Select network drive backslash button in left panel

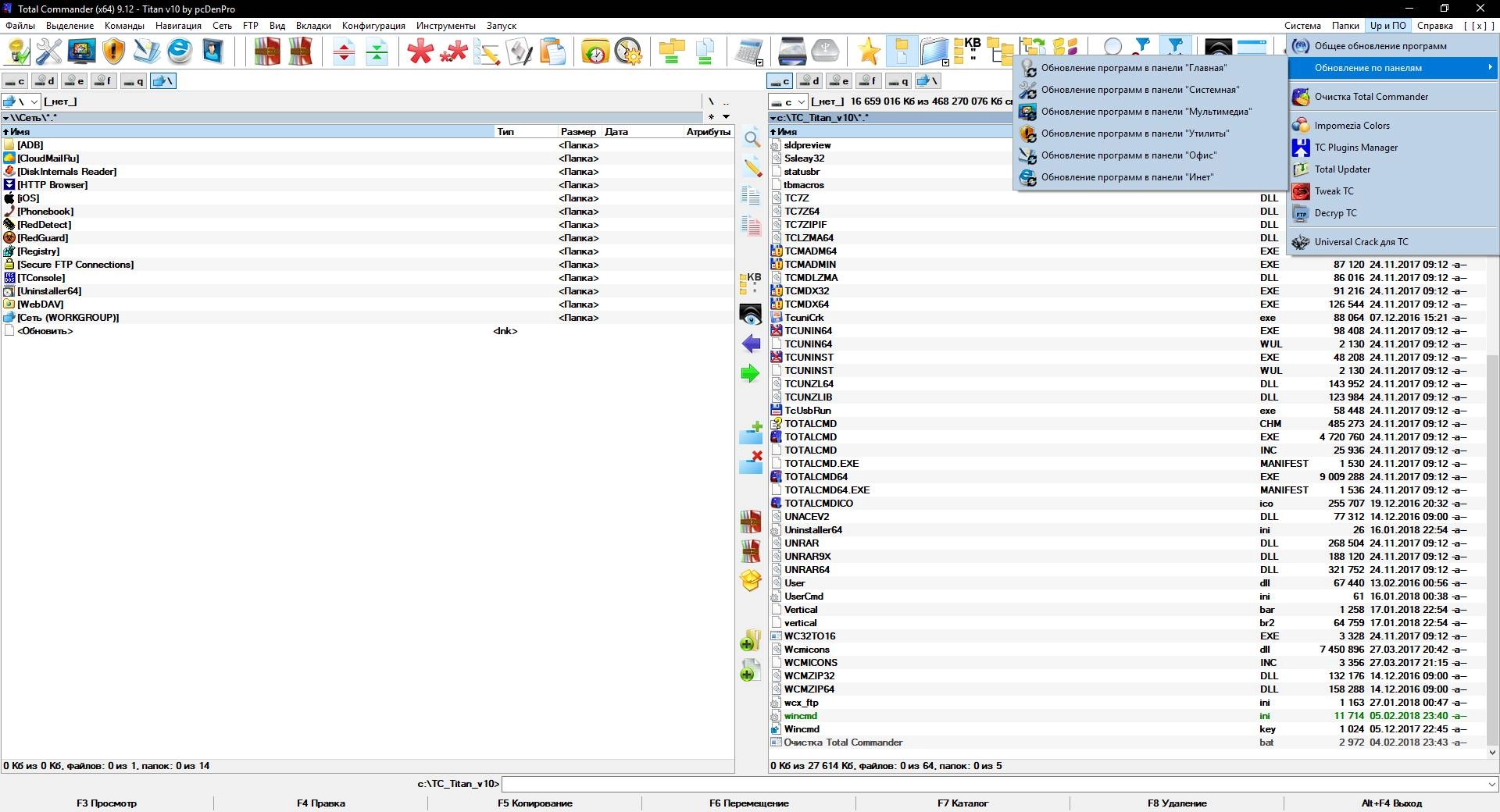coord(162,80)
